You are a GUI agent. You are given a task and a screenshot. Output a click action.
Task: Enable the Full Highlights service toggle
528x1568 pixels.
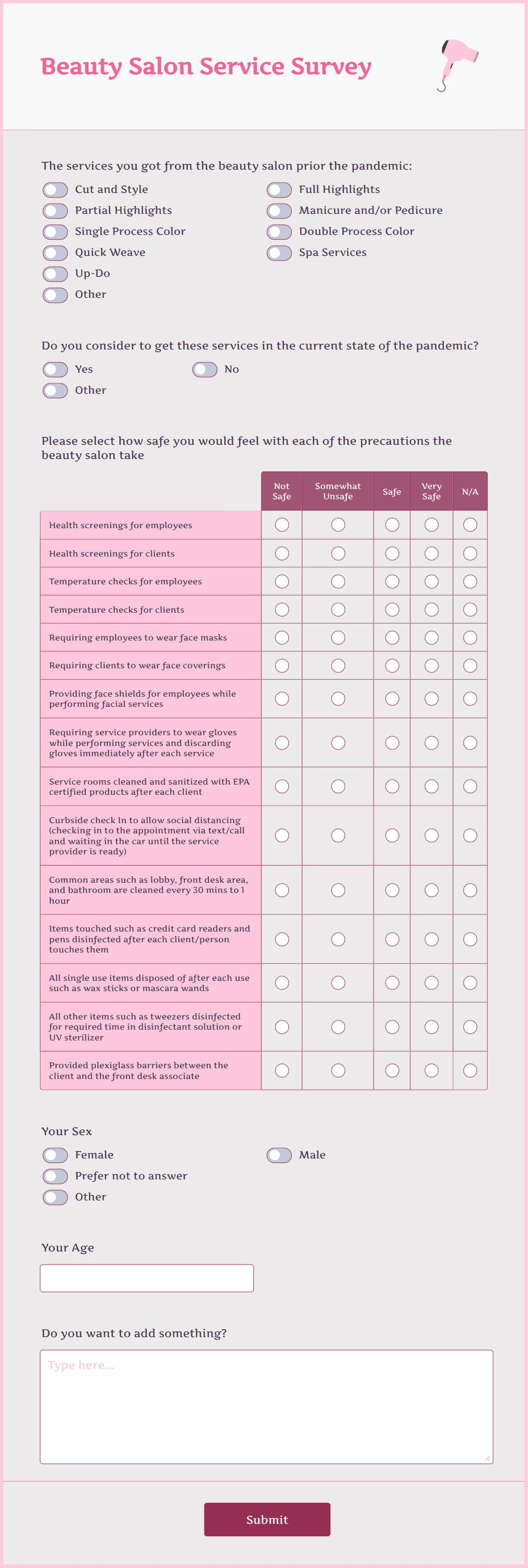pyautogui.click(x=279, y=189)
